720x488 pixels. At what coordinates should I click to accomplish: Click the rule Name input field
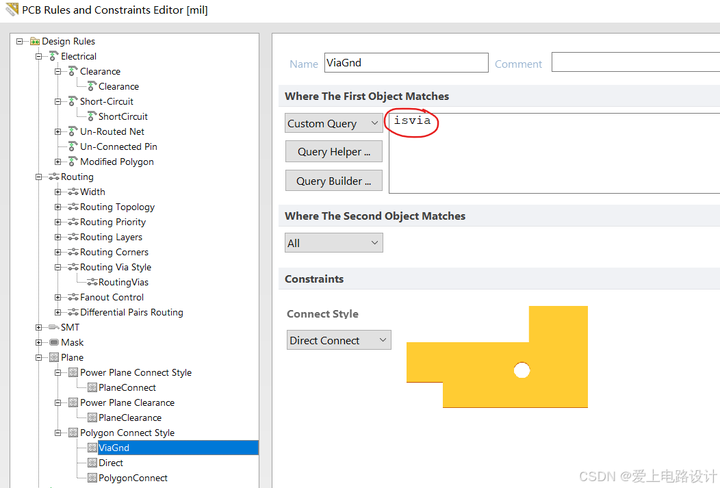coord(406,62)
